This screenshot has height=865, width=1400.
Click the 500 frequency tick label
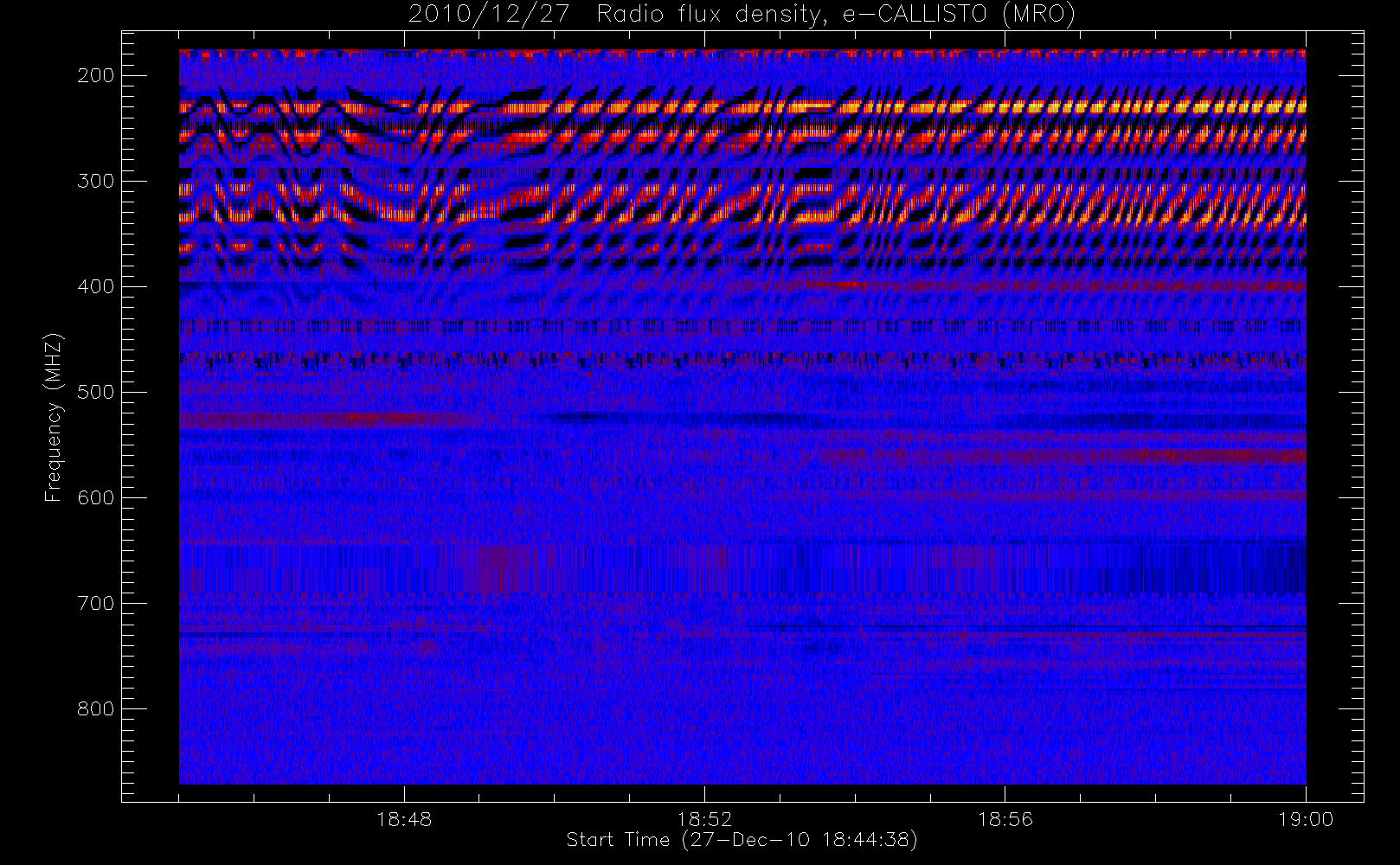click(x=95, y=392)
